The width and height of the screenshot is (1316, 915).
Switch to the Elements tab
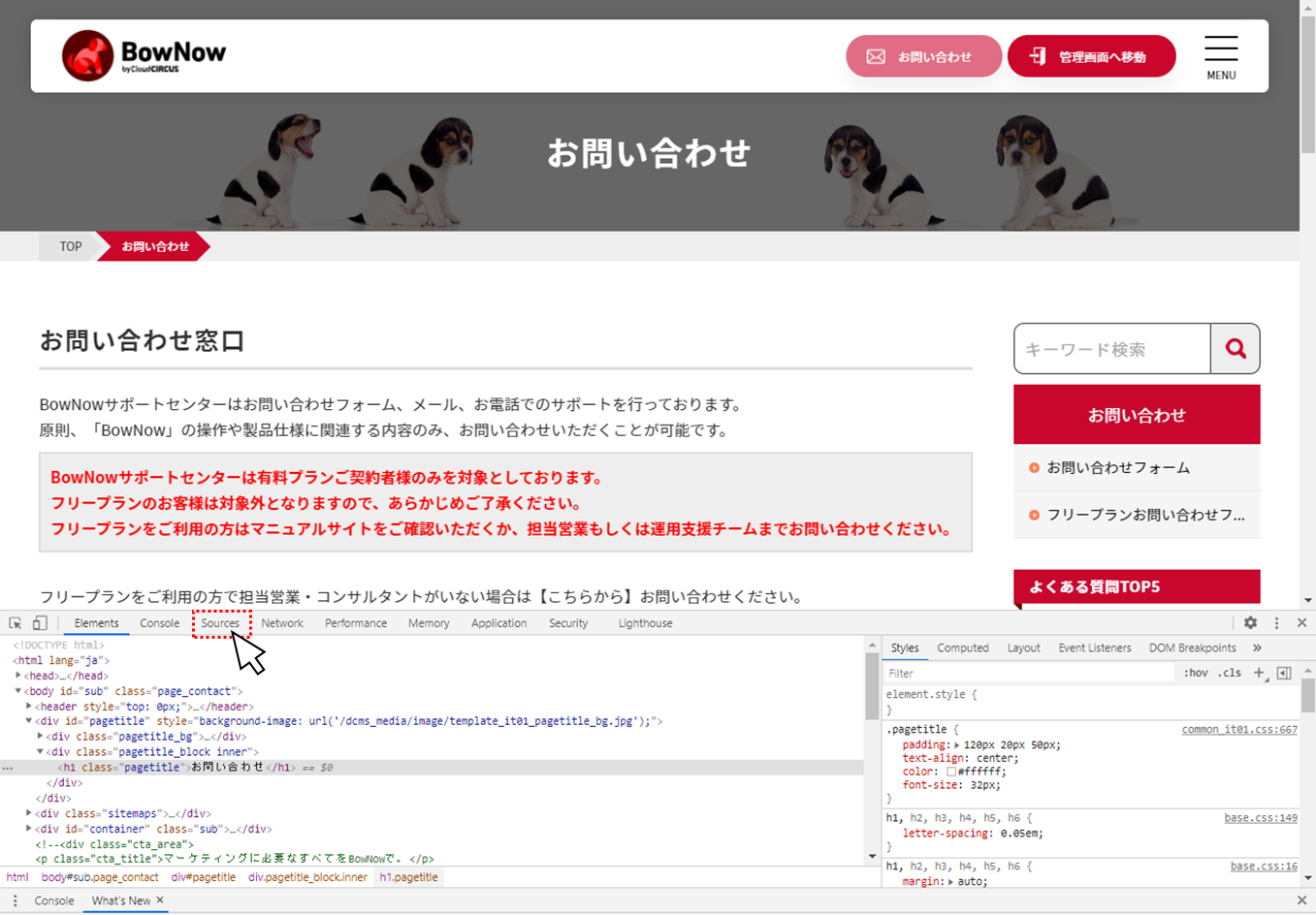tap(96, 623)
